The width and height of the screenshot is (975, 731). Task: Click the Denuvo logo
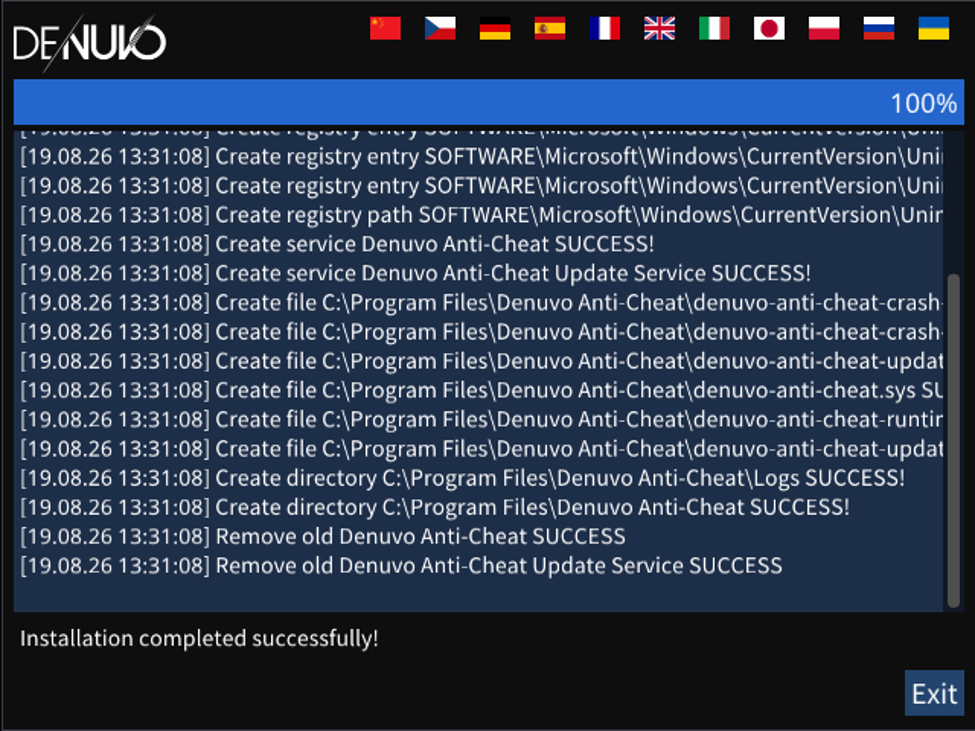tap(90, 42)
